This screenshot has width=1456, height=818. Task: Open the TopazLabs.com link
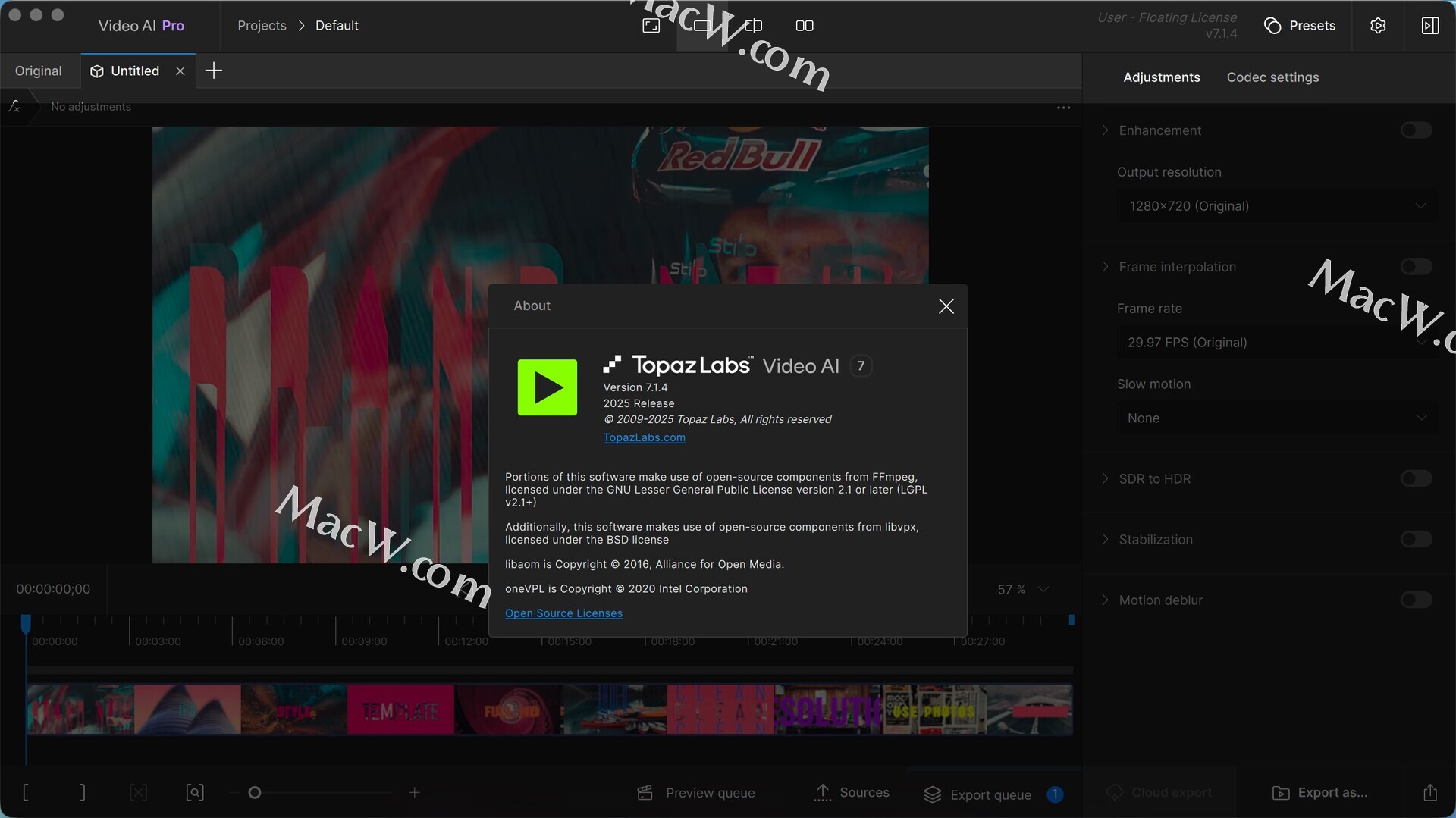[x=644, y=437]
